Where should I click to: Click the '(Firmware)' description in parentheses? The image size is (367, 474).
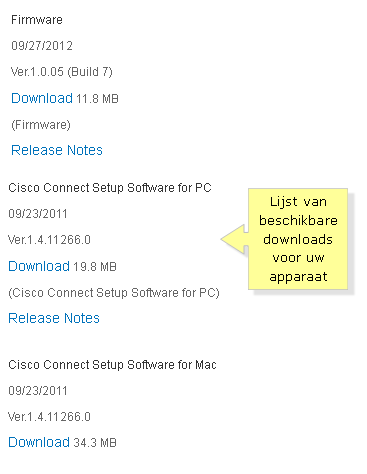point(41,125)
